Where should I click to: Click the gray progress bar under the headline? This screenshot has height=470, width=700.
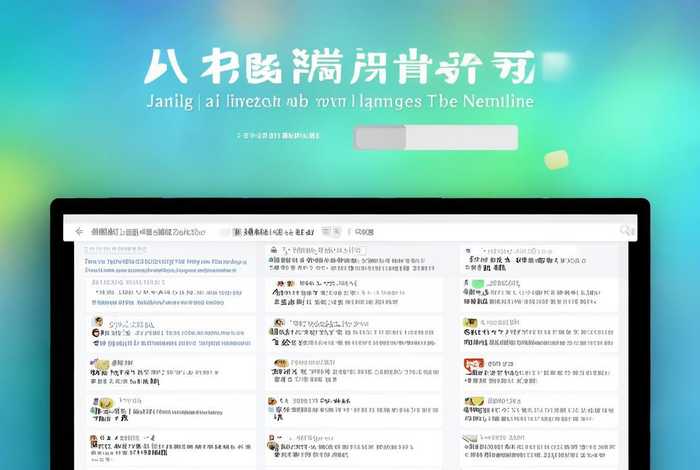[x=436, y=137]
